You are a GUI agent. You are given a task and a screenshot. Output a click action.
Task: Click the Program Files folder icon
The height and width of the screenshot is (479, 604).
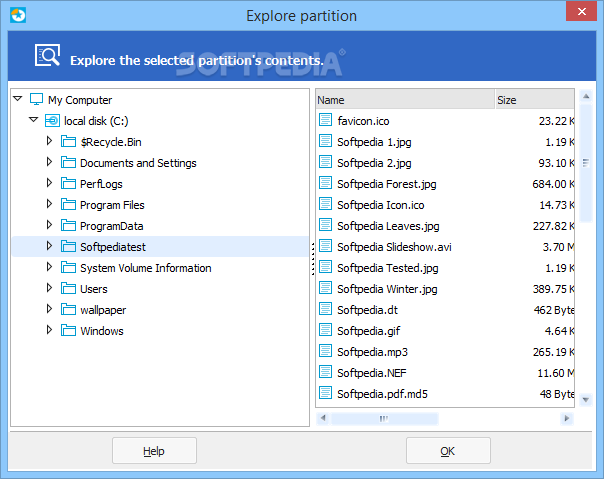(68, 205)
